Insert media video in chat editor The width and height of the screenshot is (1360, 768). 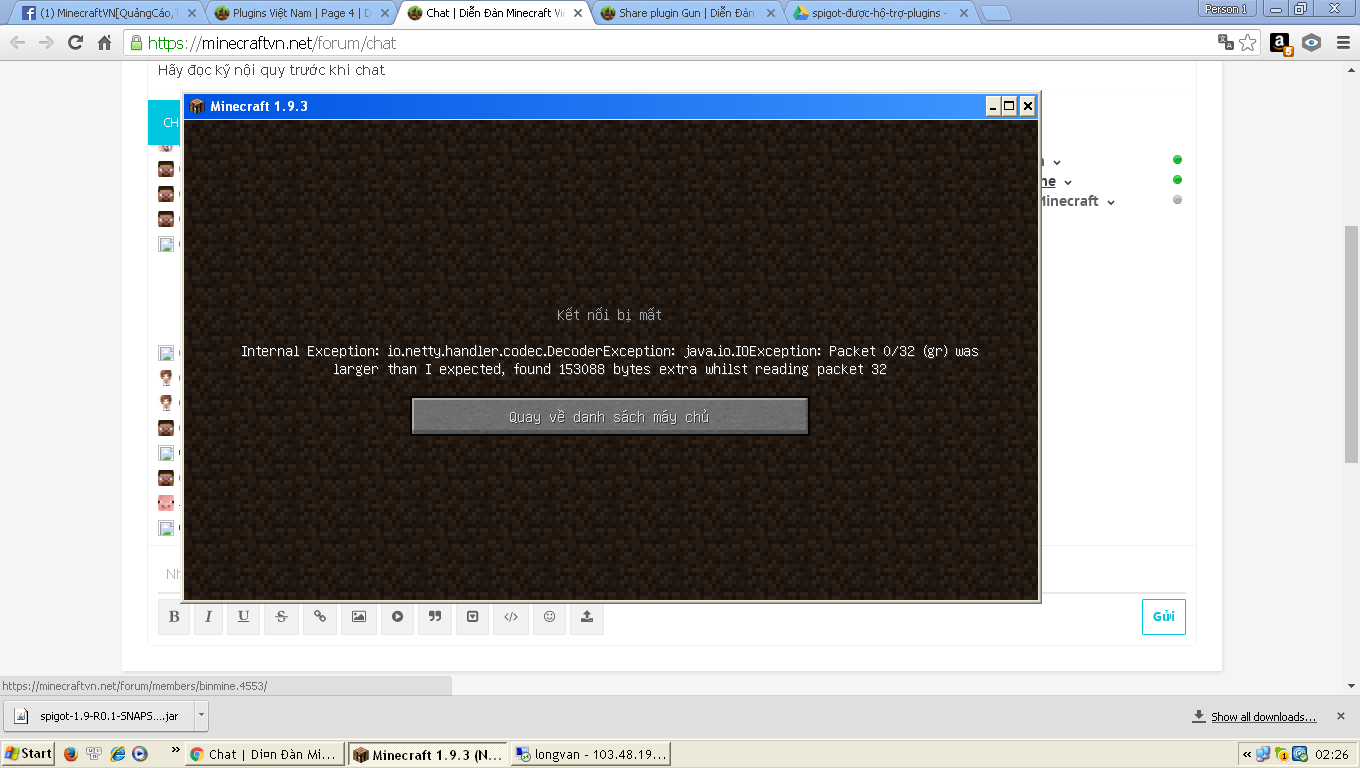(x=397, y=617)
